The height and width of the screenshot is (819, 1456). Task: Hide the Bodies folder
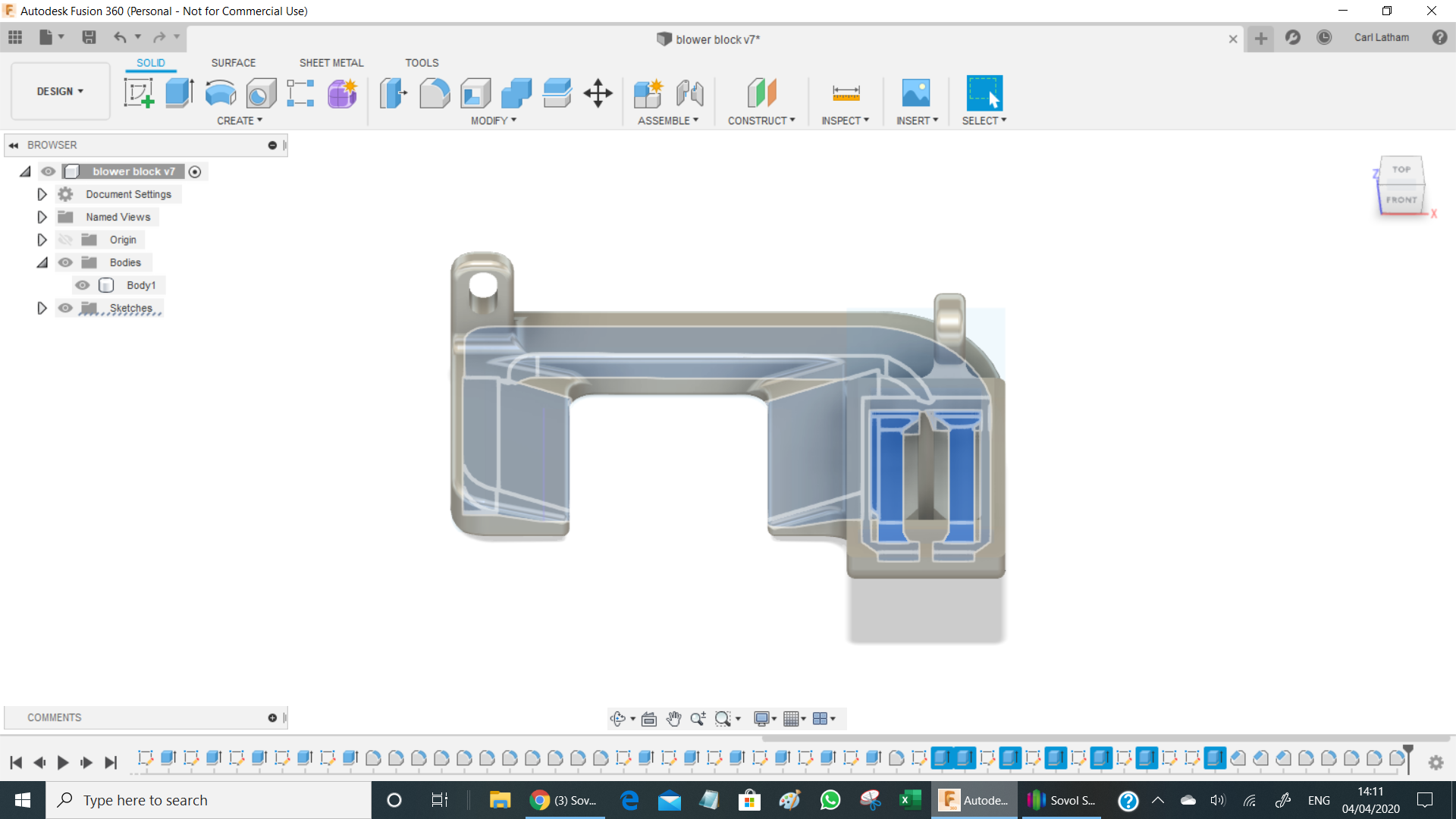point(66,262)
